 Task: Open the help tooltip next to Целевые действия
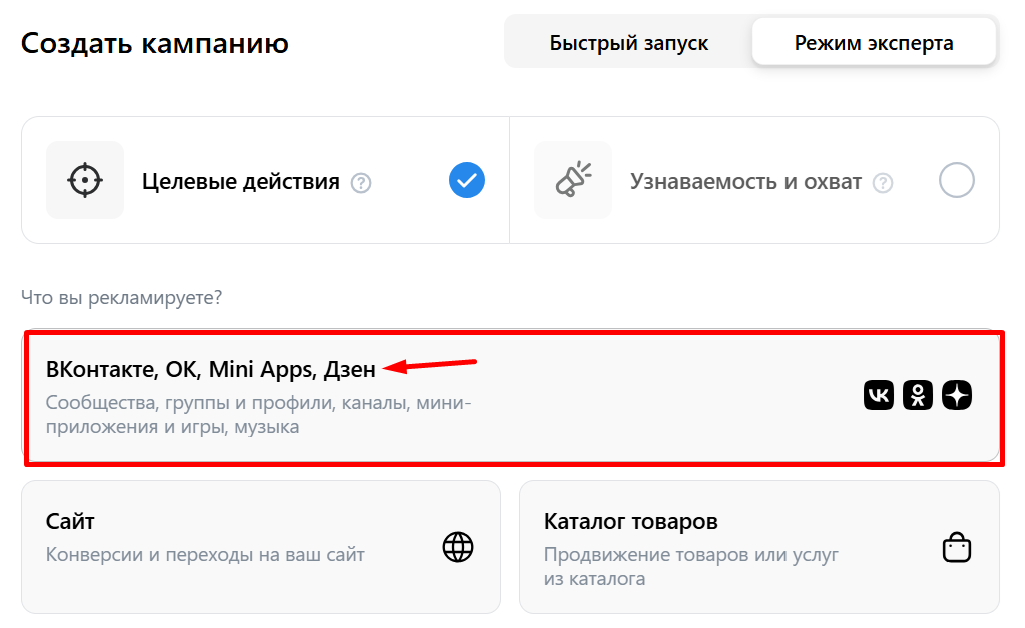coord(361,183)
